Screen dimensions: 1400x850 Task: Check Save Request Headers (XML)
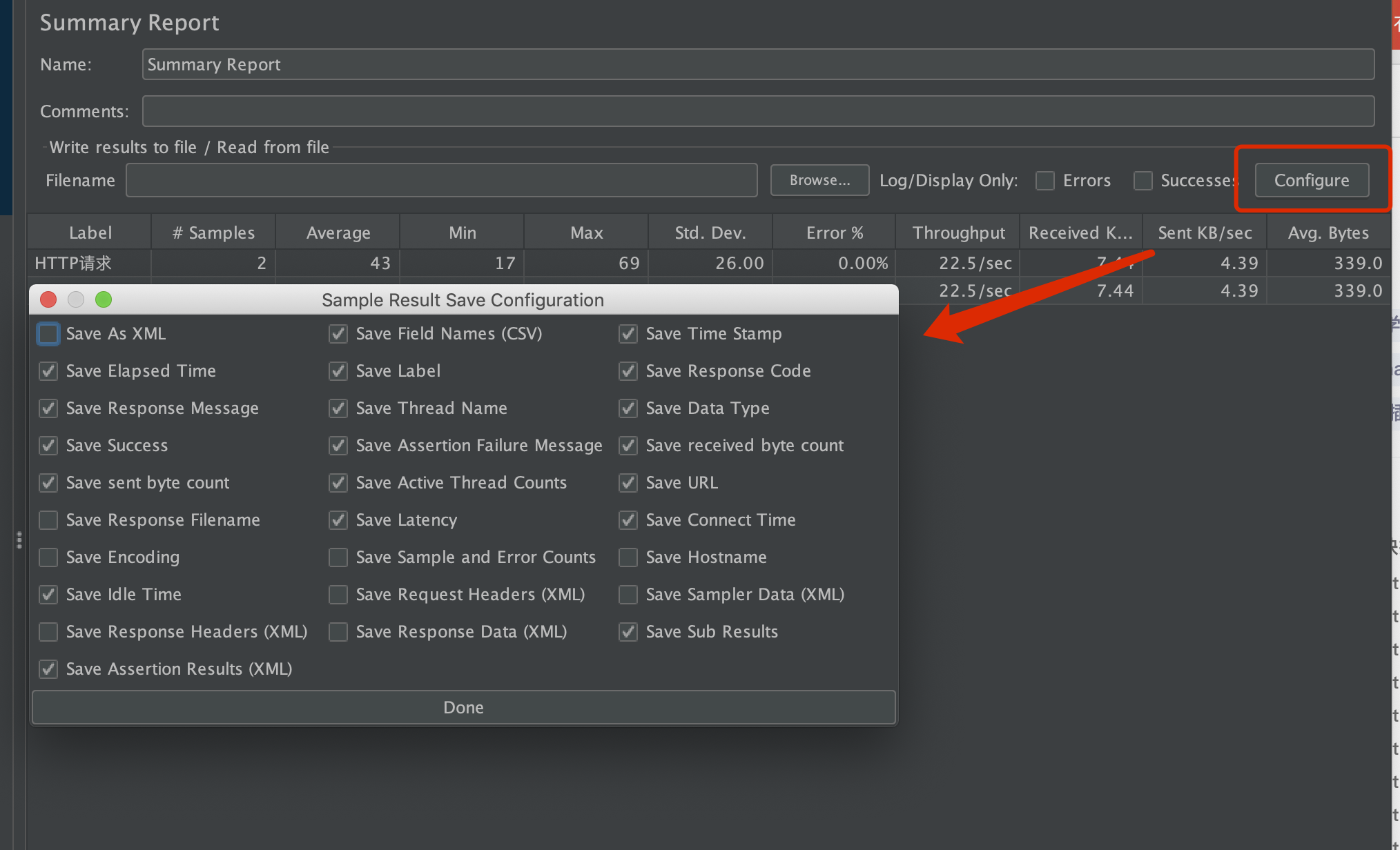(x=338, y=595)
